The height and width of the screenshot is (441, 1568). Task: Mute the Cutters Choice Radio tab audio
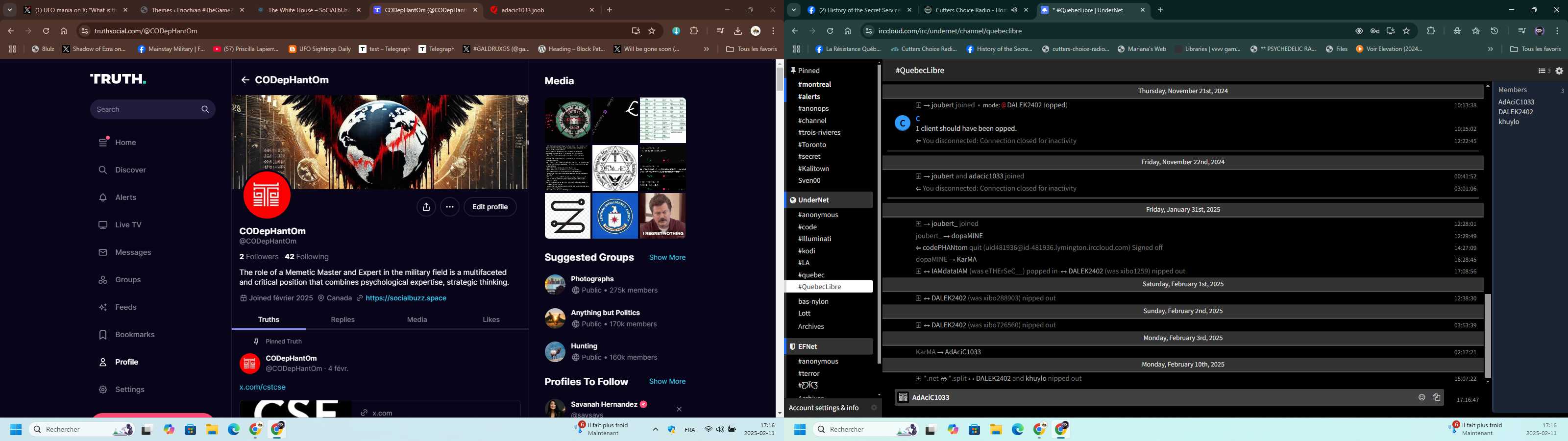pyautogui.click(x=1015, y=10)
